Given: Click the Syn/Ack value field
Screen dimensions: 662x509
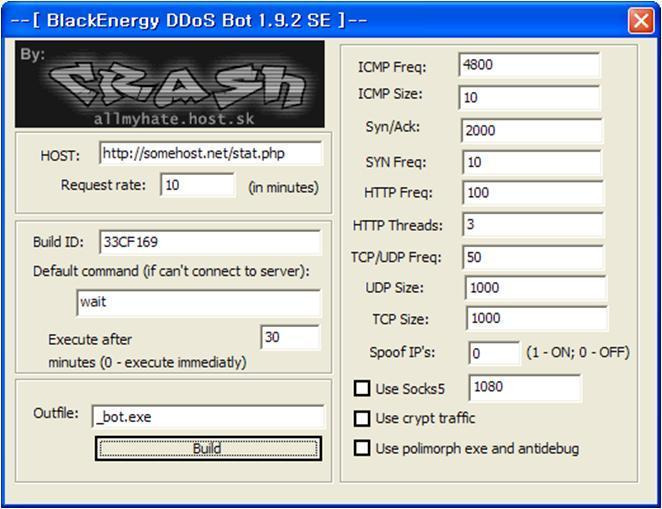Looking at the screenshot, I should 532,130.
